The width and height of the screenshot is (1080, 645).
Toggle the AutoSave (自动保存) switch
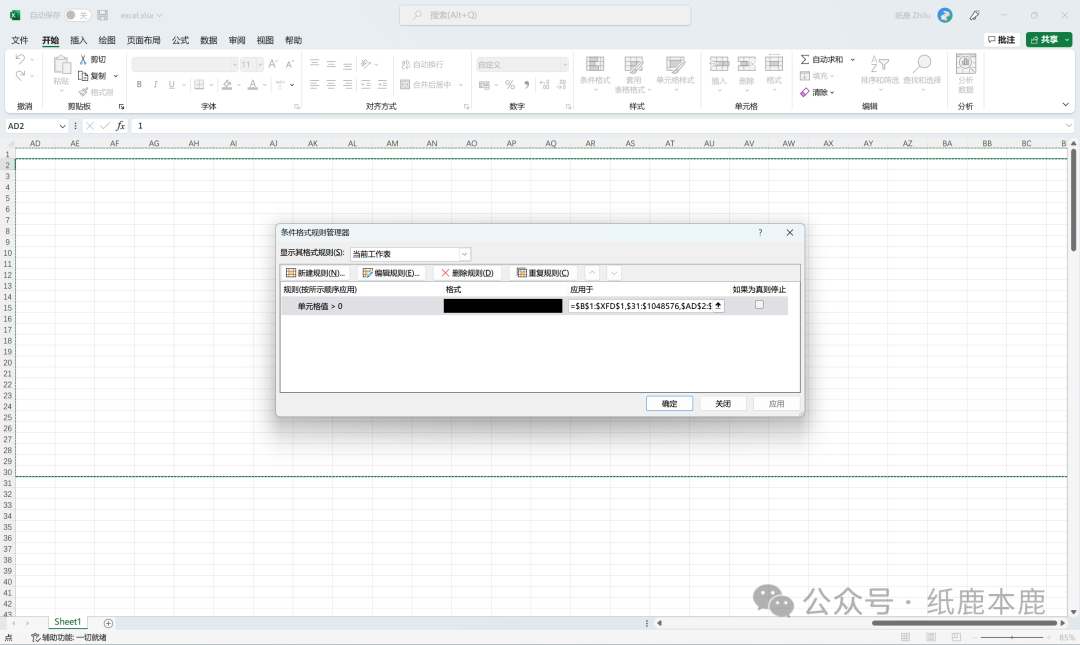(x=77, y=15)
